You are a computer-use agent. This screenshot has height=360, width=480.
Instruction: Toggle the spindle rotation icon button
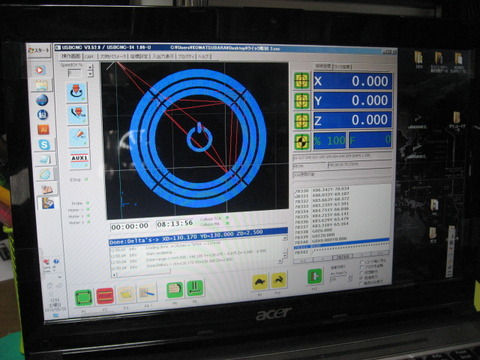point(77,92)
